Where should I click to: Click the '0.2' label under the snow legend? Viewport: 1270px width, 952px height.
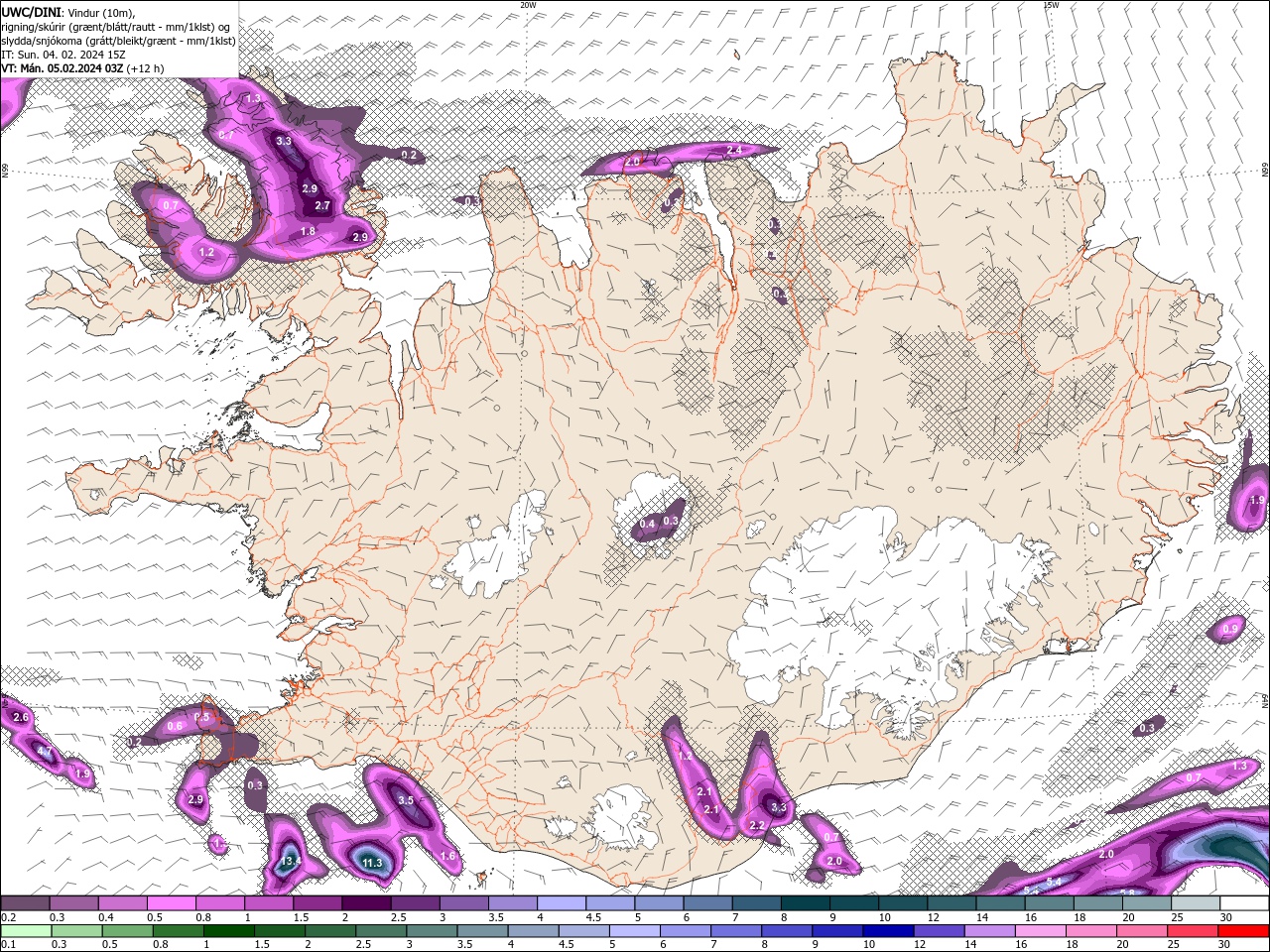point(9,917)
